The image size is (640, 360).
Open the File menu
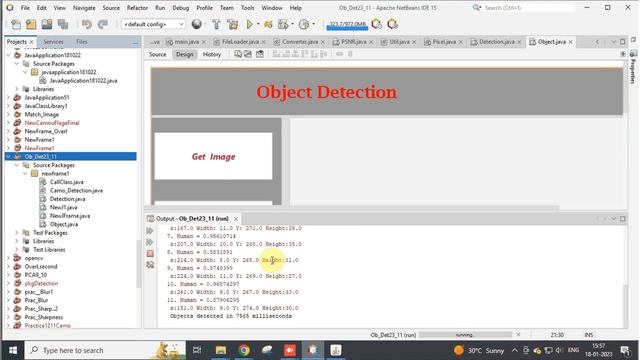[25, 8]
